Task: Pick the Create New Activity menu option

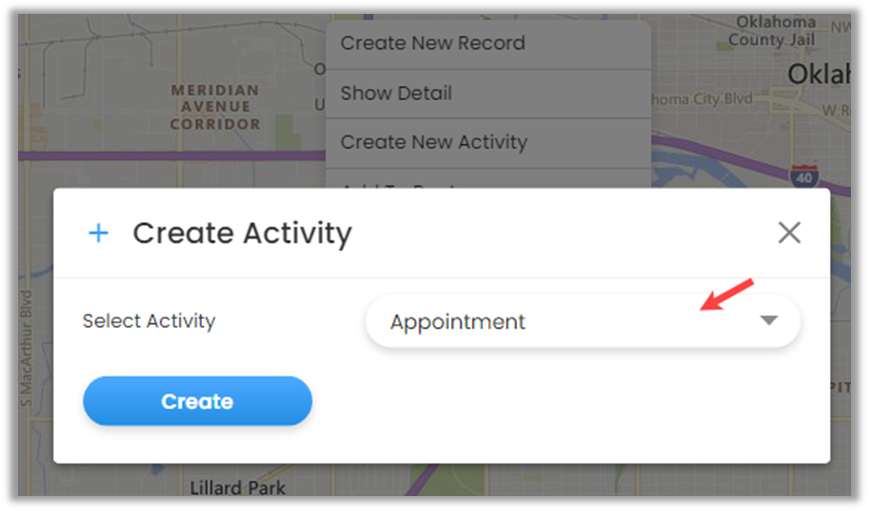Action: [x=433, y=142]
